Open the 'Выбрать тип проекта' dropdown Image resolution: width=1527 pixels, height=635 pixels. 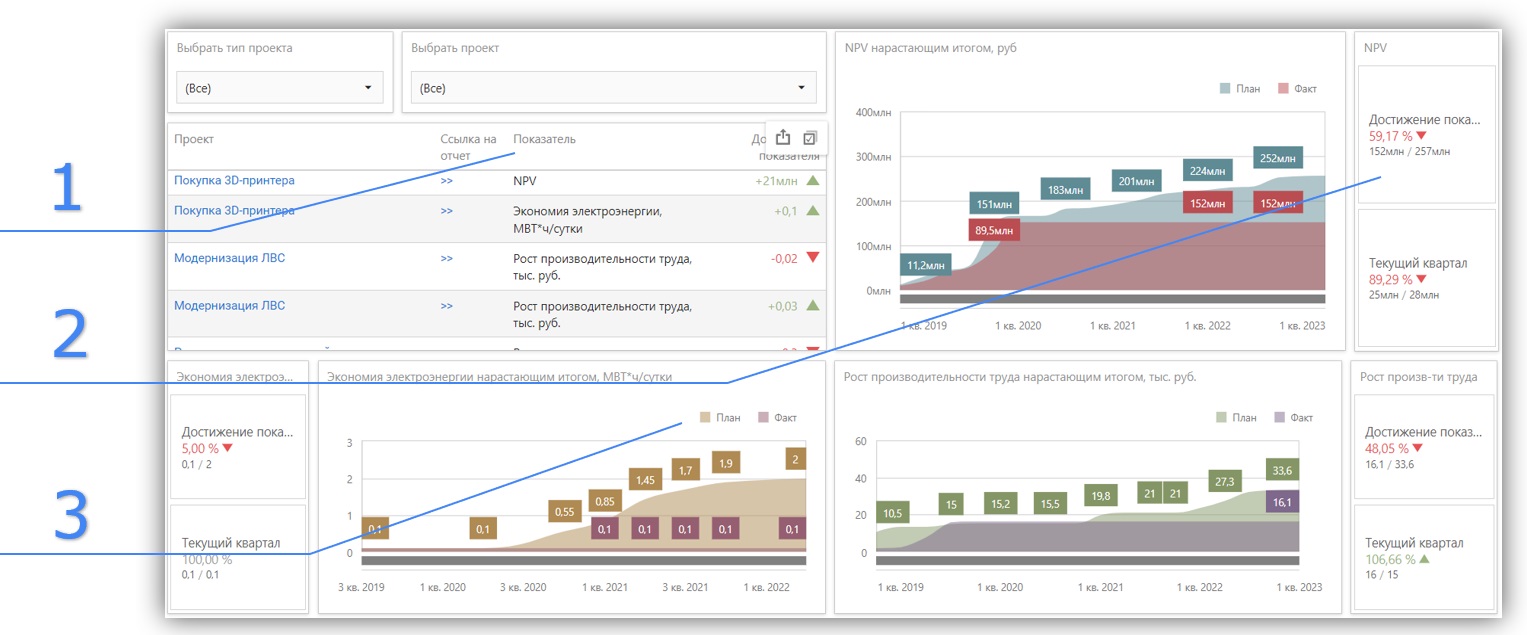(280, 88)
